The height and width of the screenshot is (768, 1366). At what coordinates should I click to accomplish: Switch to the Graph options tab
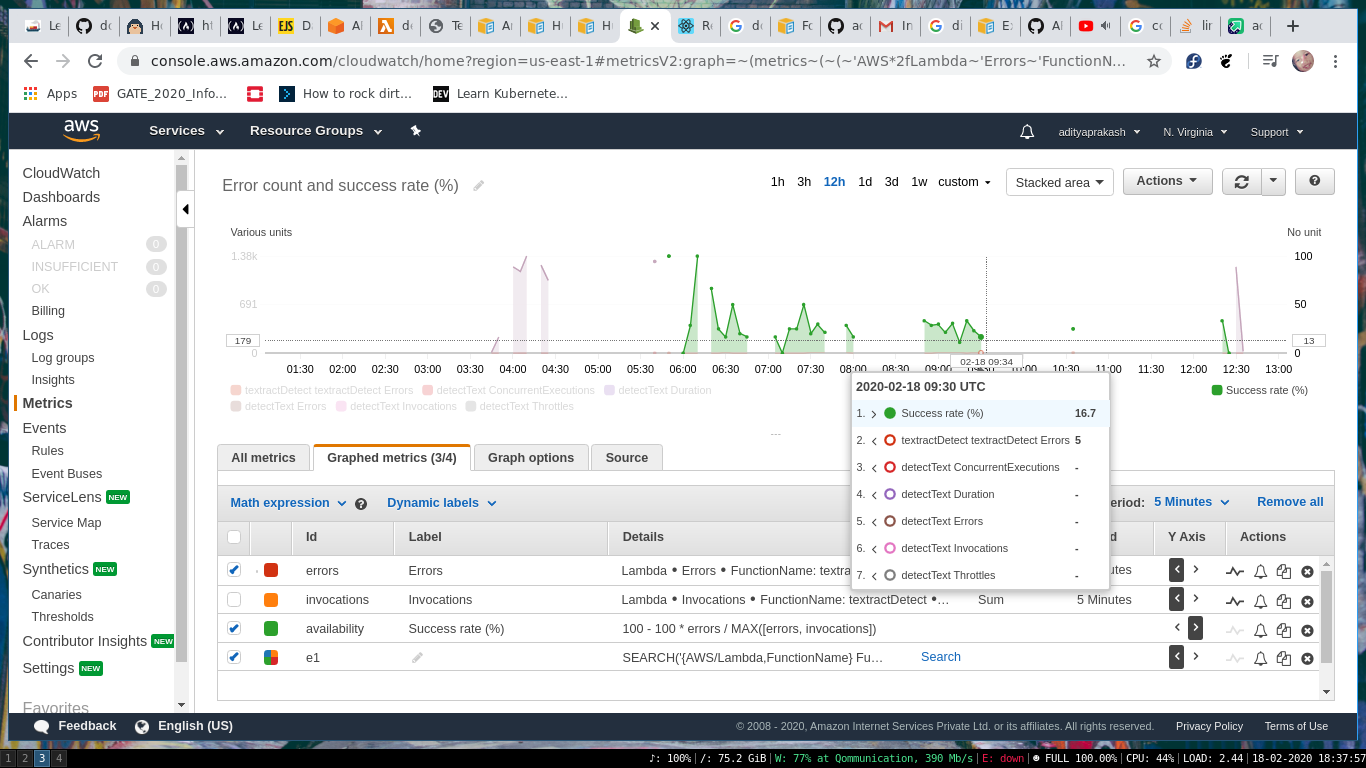pos(531,458)
